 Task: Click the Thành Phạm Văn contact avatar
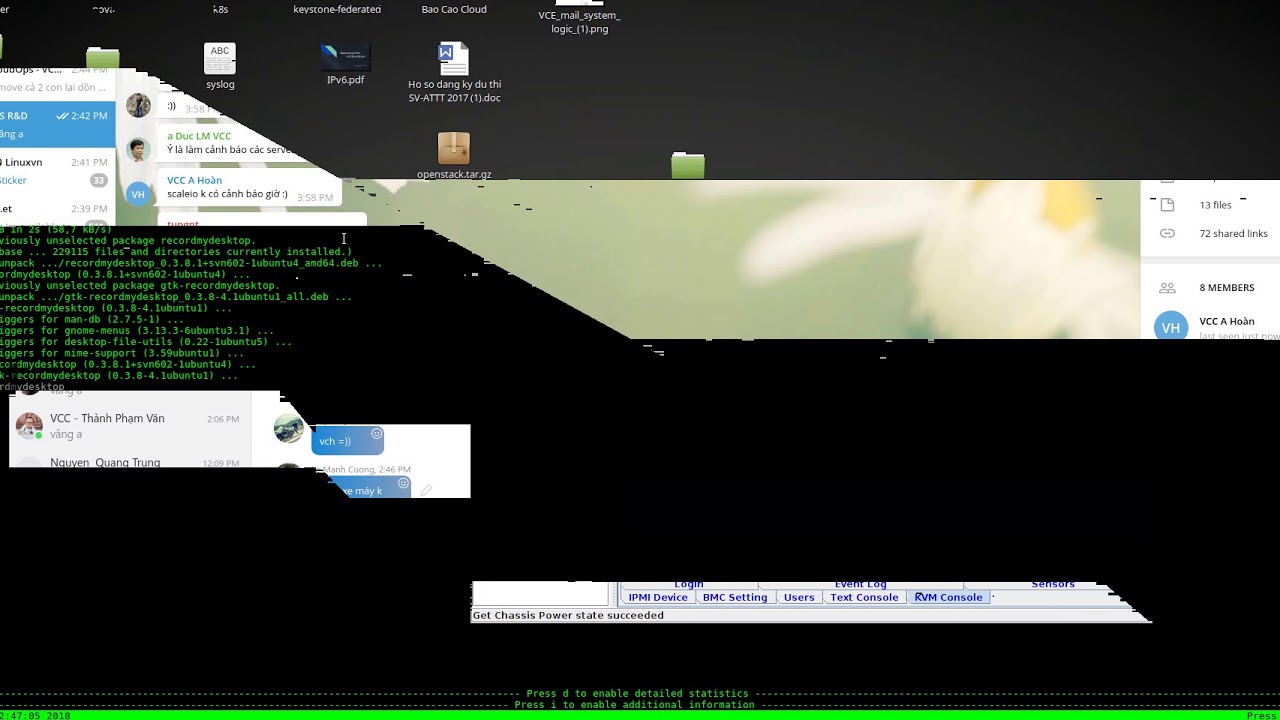tap(29, 425)
